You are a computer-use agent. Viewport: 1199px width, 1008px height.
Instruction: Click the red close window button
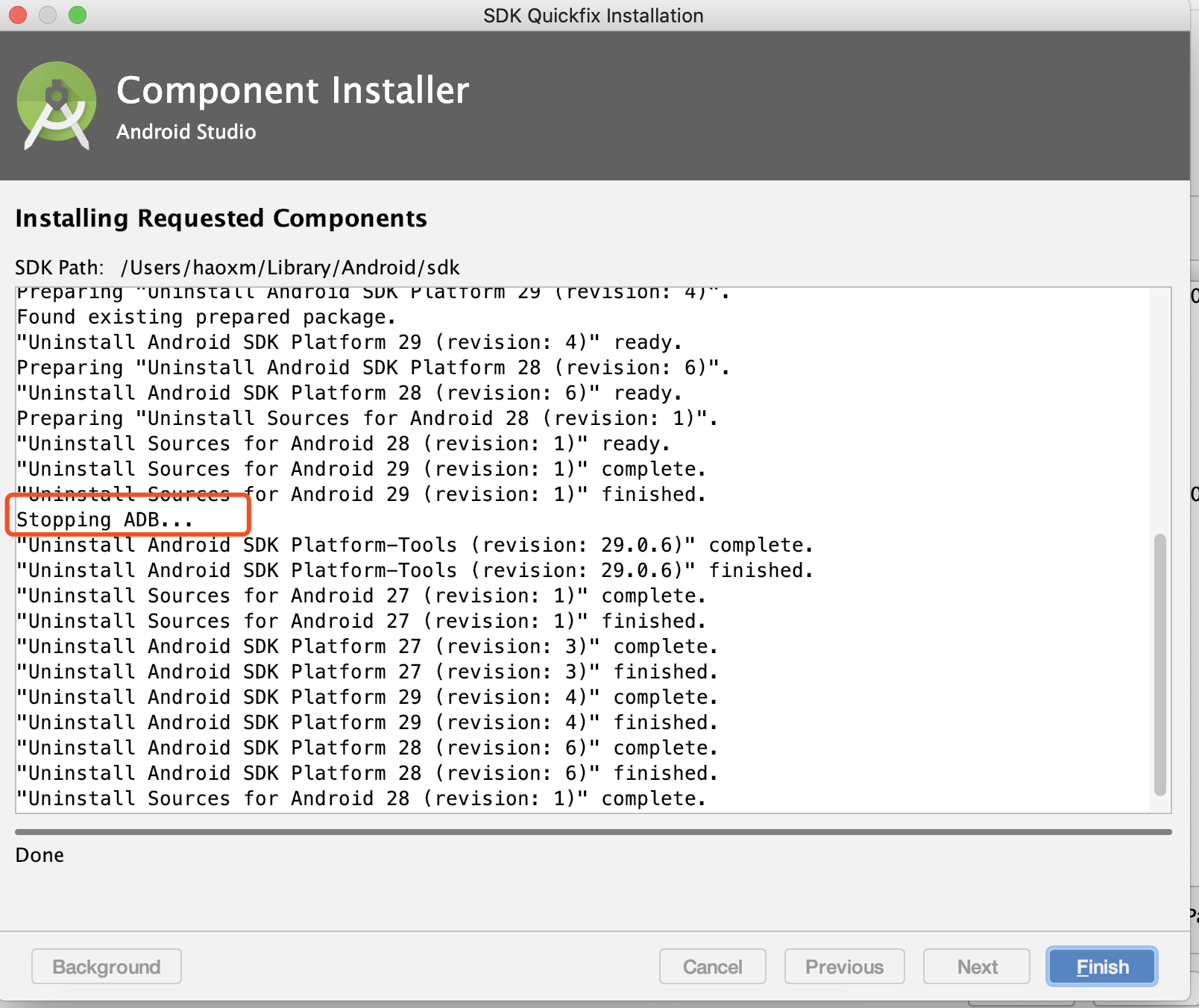(18, 15)
